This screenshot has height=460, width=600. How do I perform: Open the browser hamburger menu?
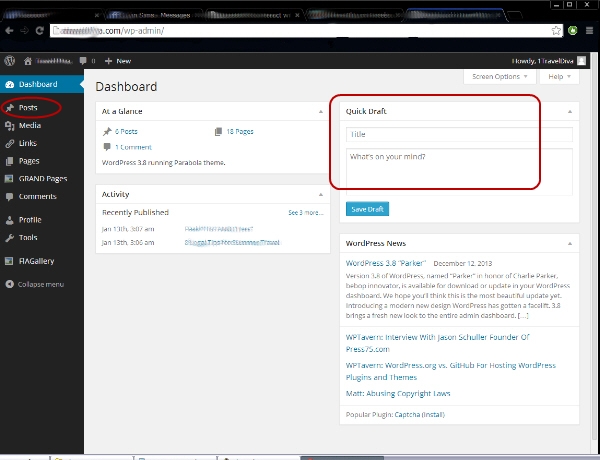589,31
